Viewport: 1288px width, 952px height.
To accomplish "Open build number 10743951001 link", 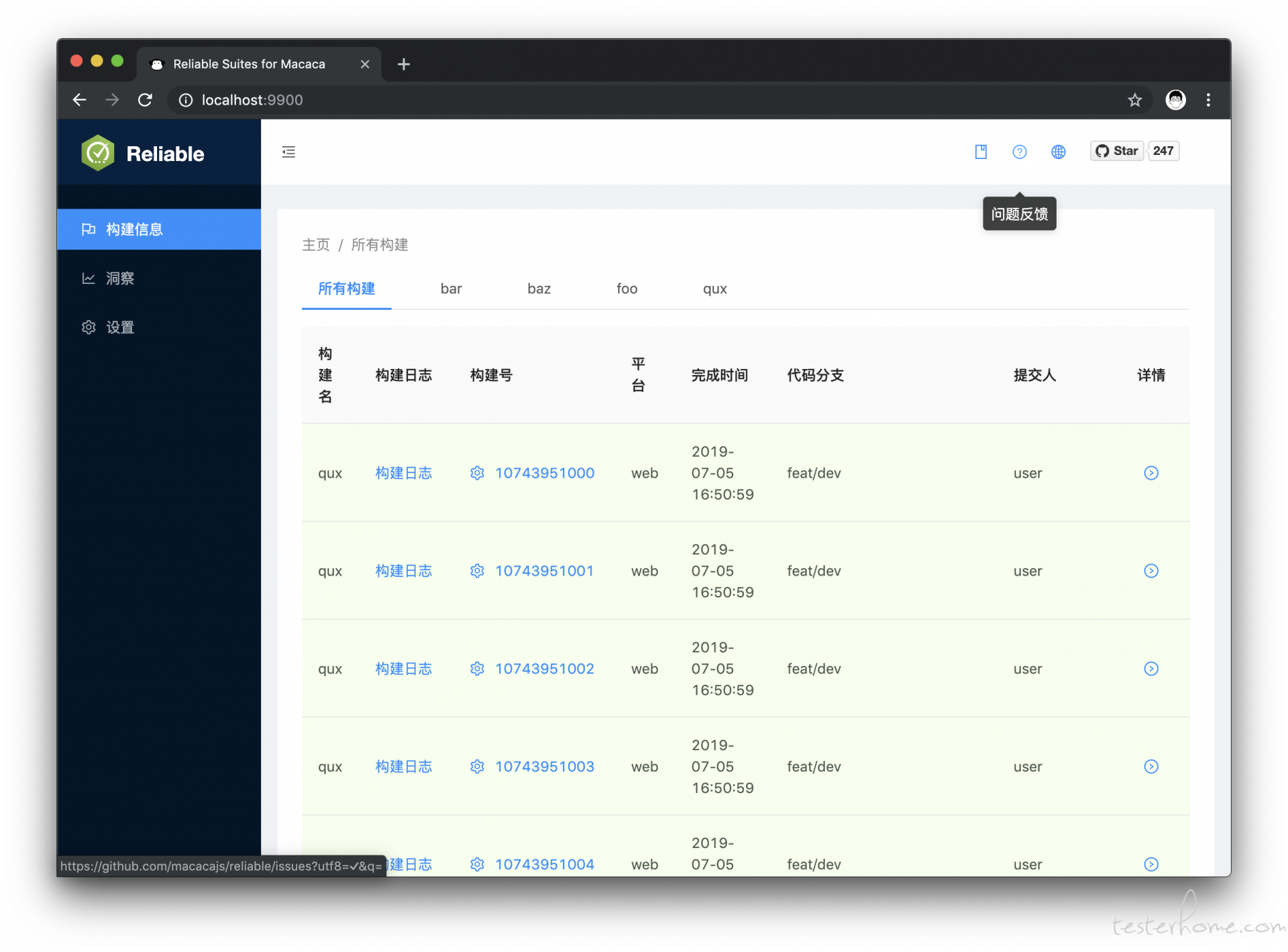I will (544, 571).
